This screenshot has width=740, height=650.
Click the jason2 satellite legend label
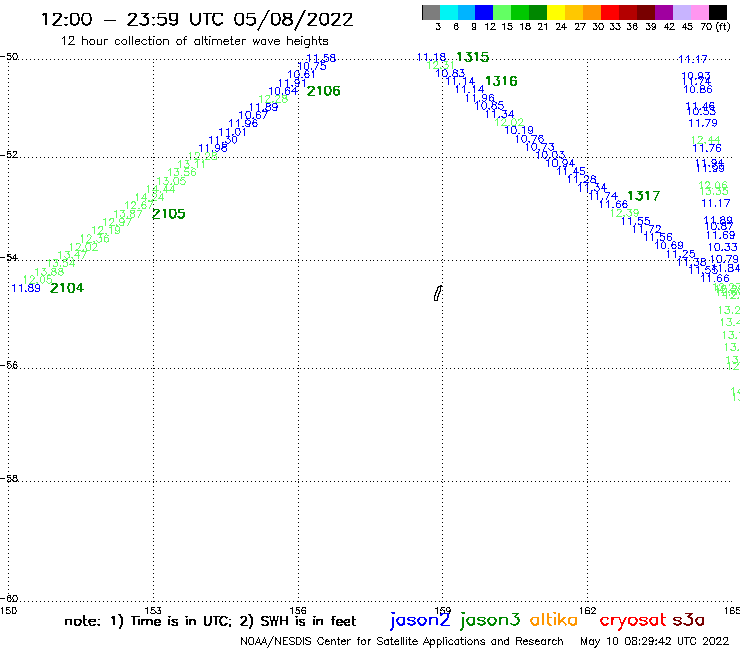pyautogui.click(x=420, y=620)
